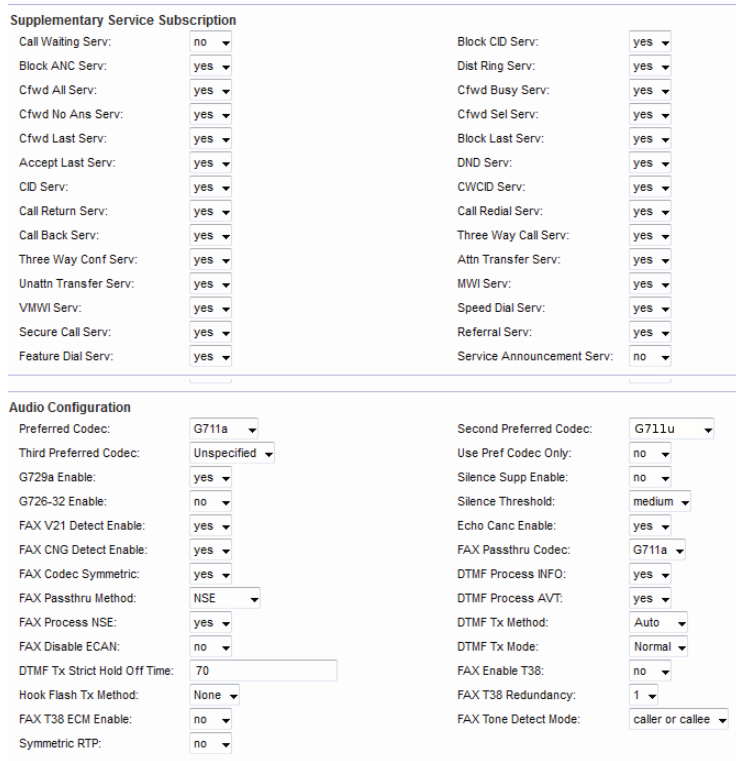The width and height of the screenshot is (736, 761).
Task: Open the FAX Passthru Method dropdown
Action: 227,598
